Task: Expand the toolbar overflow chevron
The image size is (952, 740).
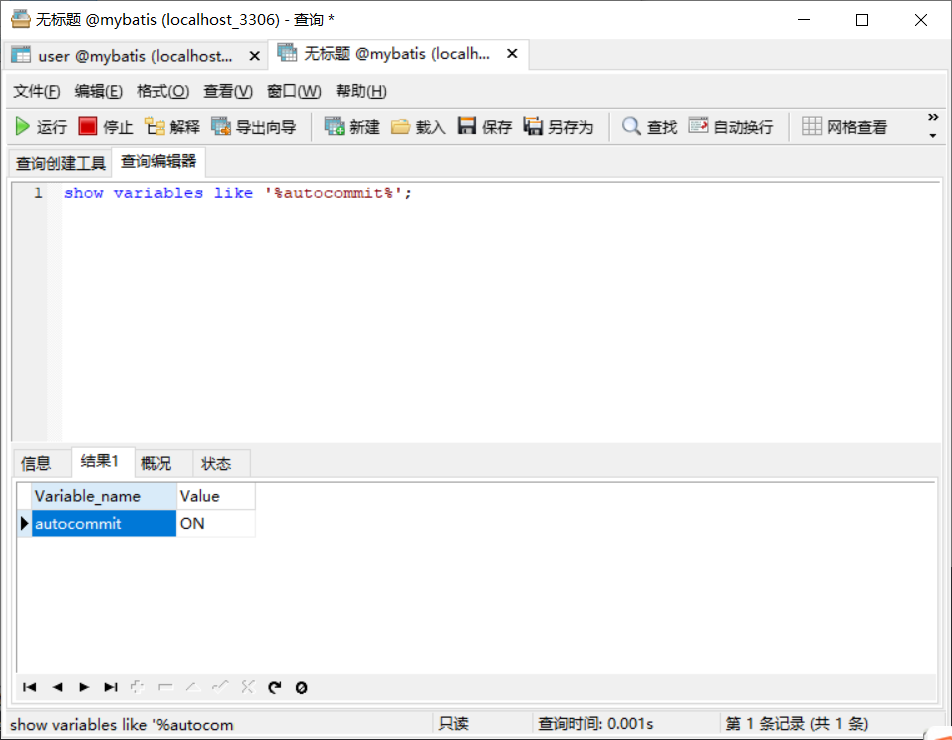Action: tap(934, 118)
